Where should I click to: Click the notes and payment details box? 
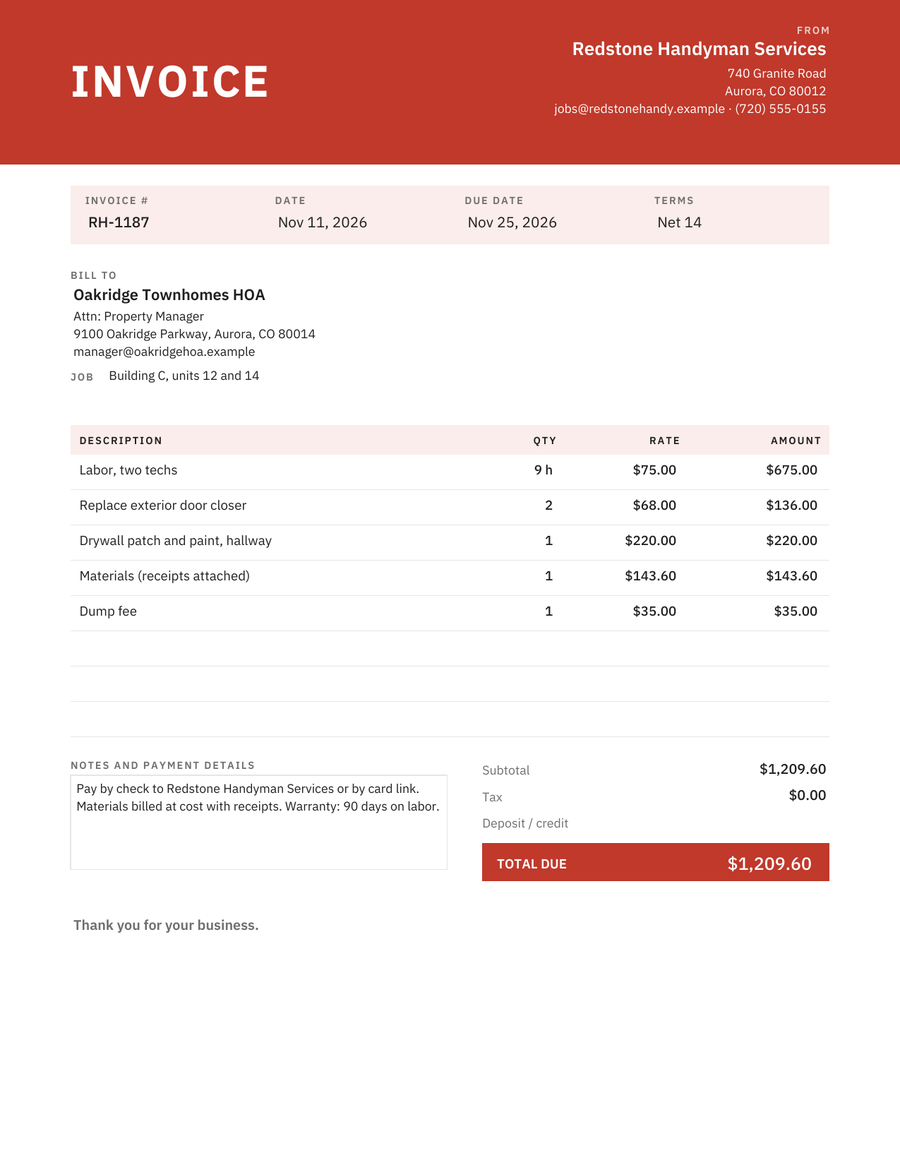click(x=259, y=822)
